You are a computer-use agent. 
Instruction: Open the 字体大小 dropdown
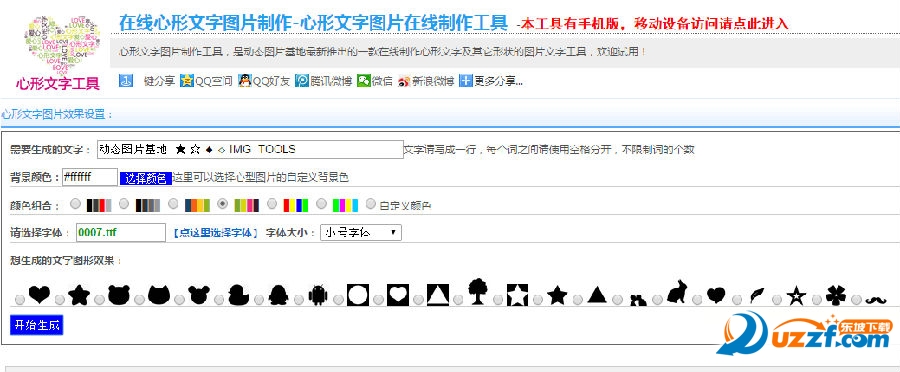(x=360, y=232)
